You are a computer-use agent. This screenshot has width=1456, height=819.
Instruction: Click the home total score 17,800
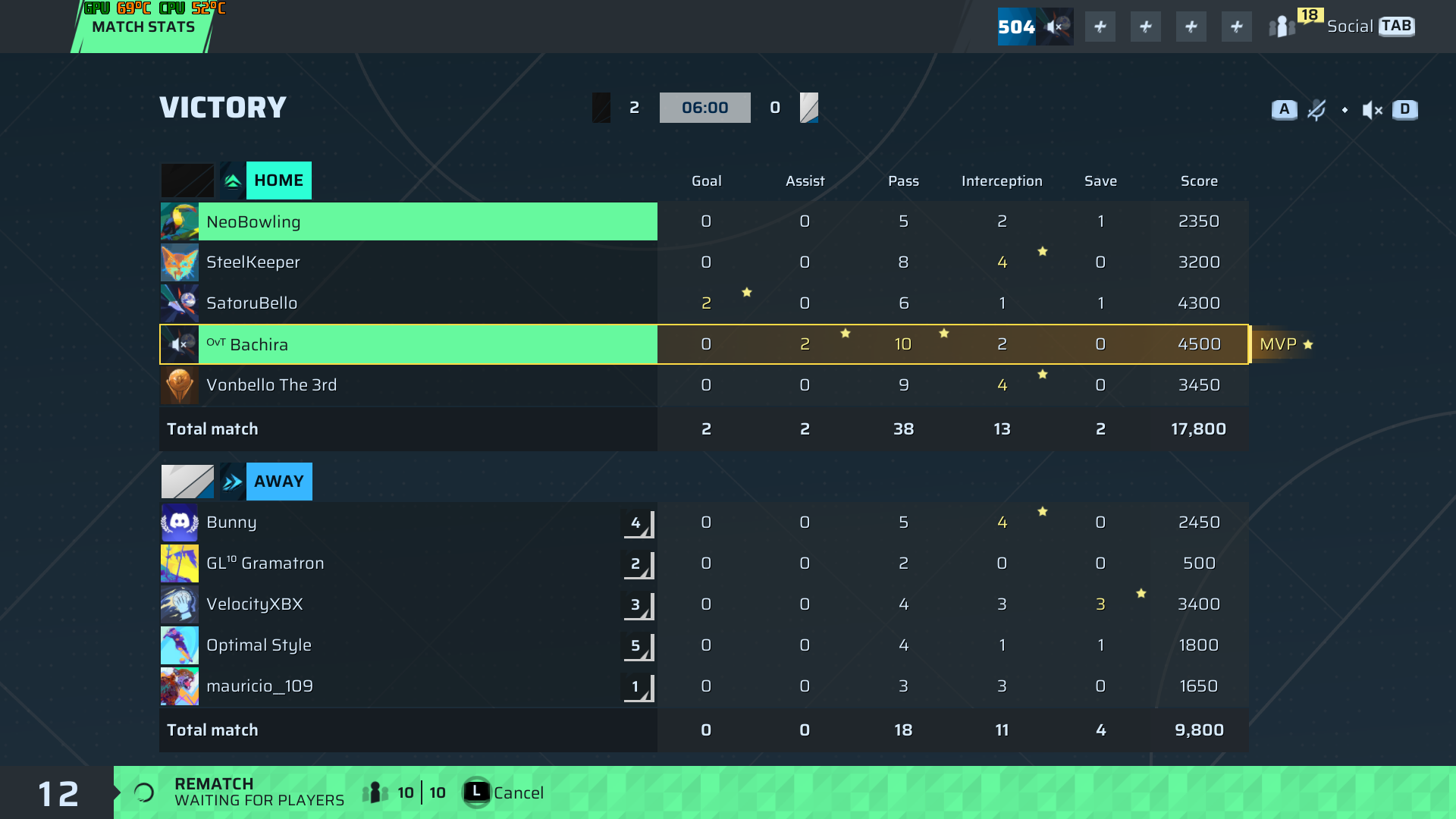(x=1198, y=429)
